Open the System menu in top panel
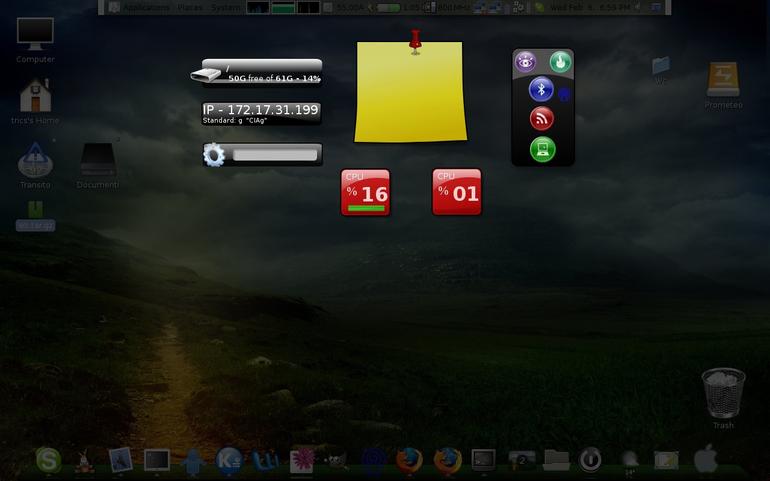The image size is (770, 481). coord(226,7)
